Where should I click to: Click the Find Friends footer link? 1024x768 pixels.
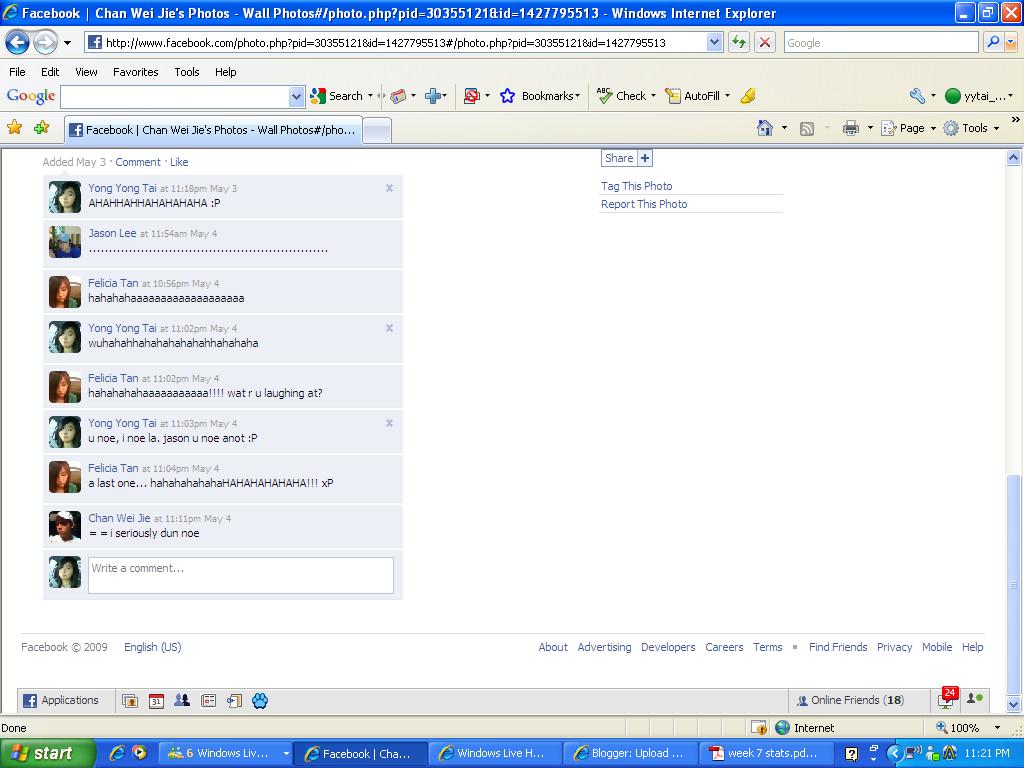point(838,647)
